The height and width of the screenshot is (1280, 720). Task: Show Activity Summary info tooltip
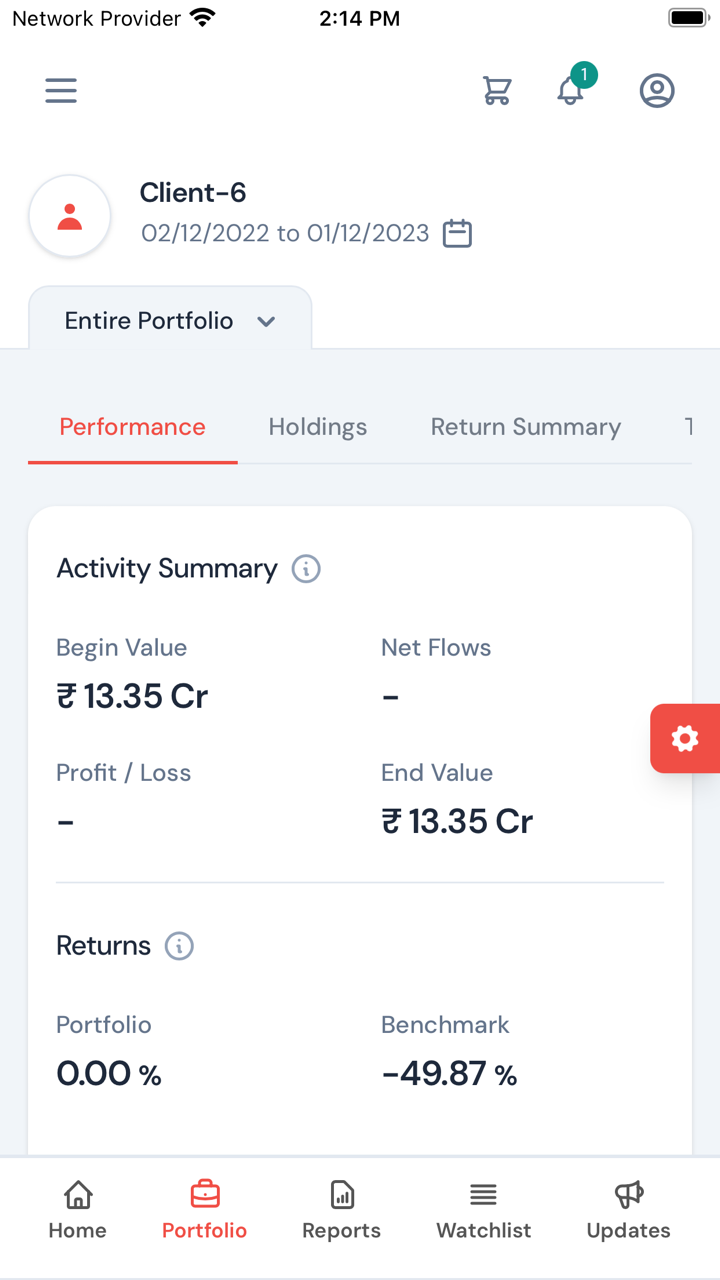(306, 569)
